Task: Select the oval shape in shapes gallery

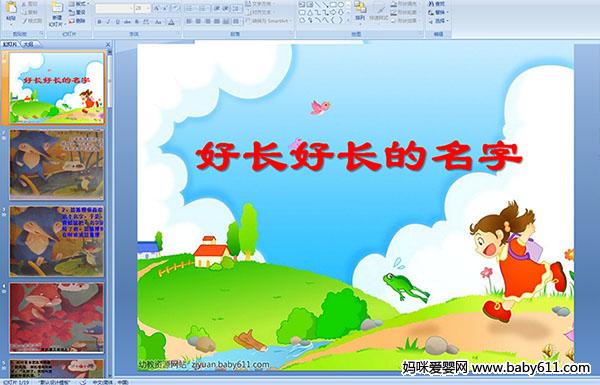Action: click(341, 5)
